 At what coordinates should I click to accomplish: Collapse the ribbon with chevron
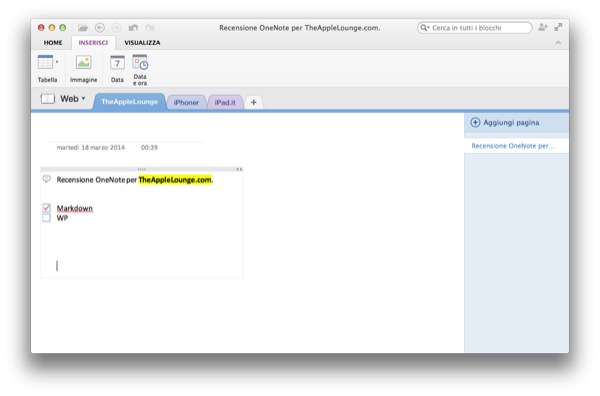pyautogui.click(x=558, y=43)
